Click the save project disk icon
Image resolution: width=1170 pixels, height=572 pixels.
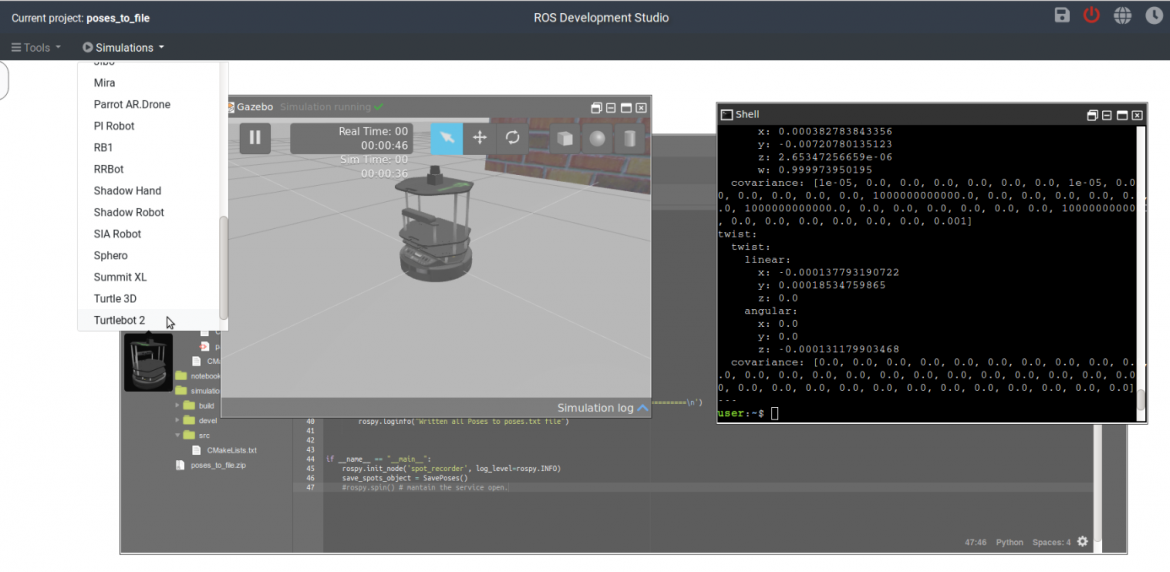[1063, 15]
